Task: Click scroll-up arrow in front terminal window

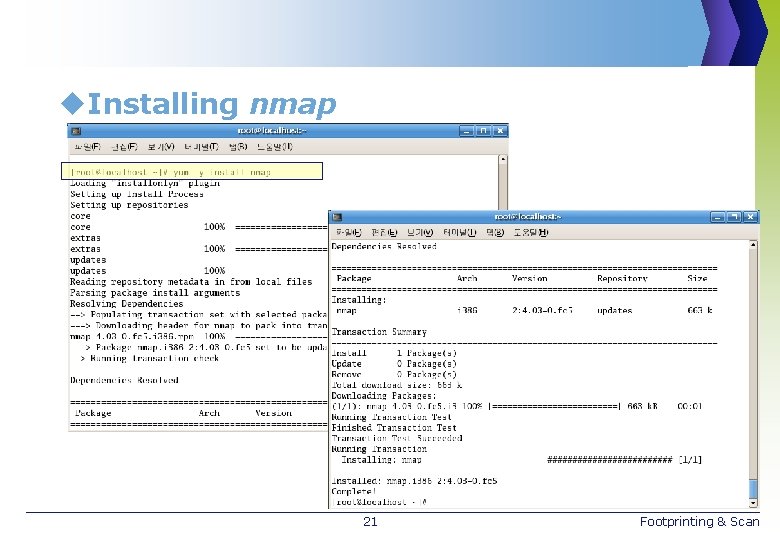Action: (x=753, y=245)
